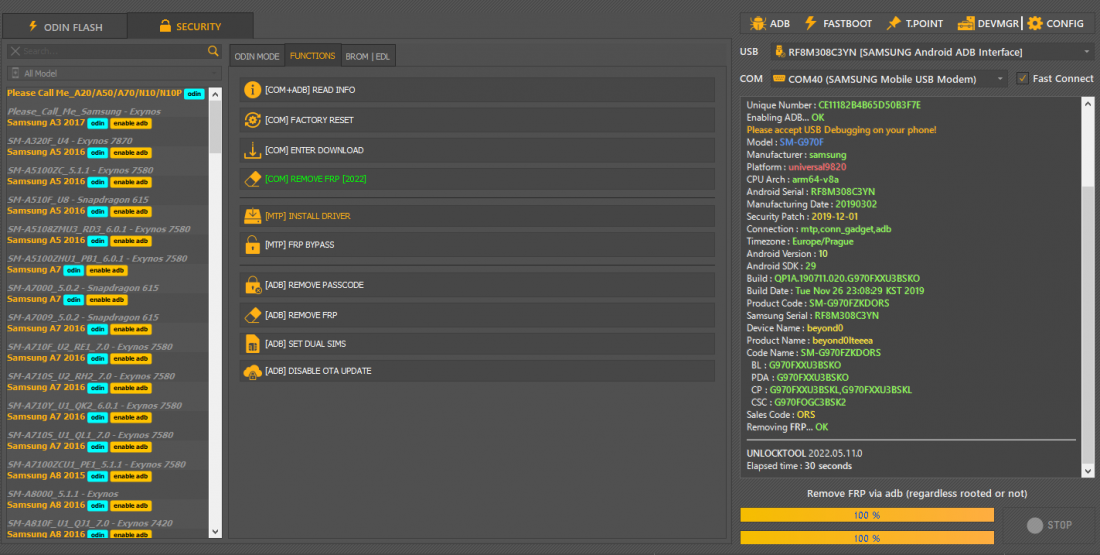Click the DISABLE OTA UPDATE cloud icon
Image resolution: width=1100 pixels, height=555 pixels.
click(252, 372)
